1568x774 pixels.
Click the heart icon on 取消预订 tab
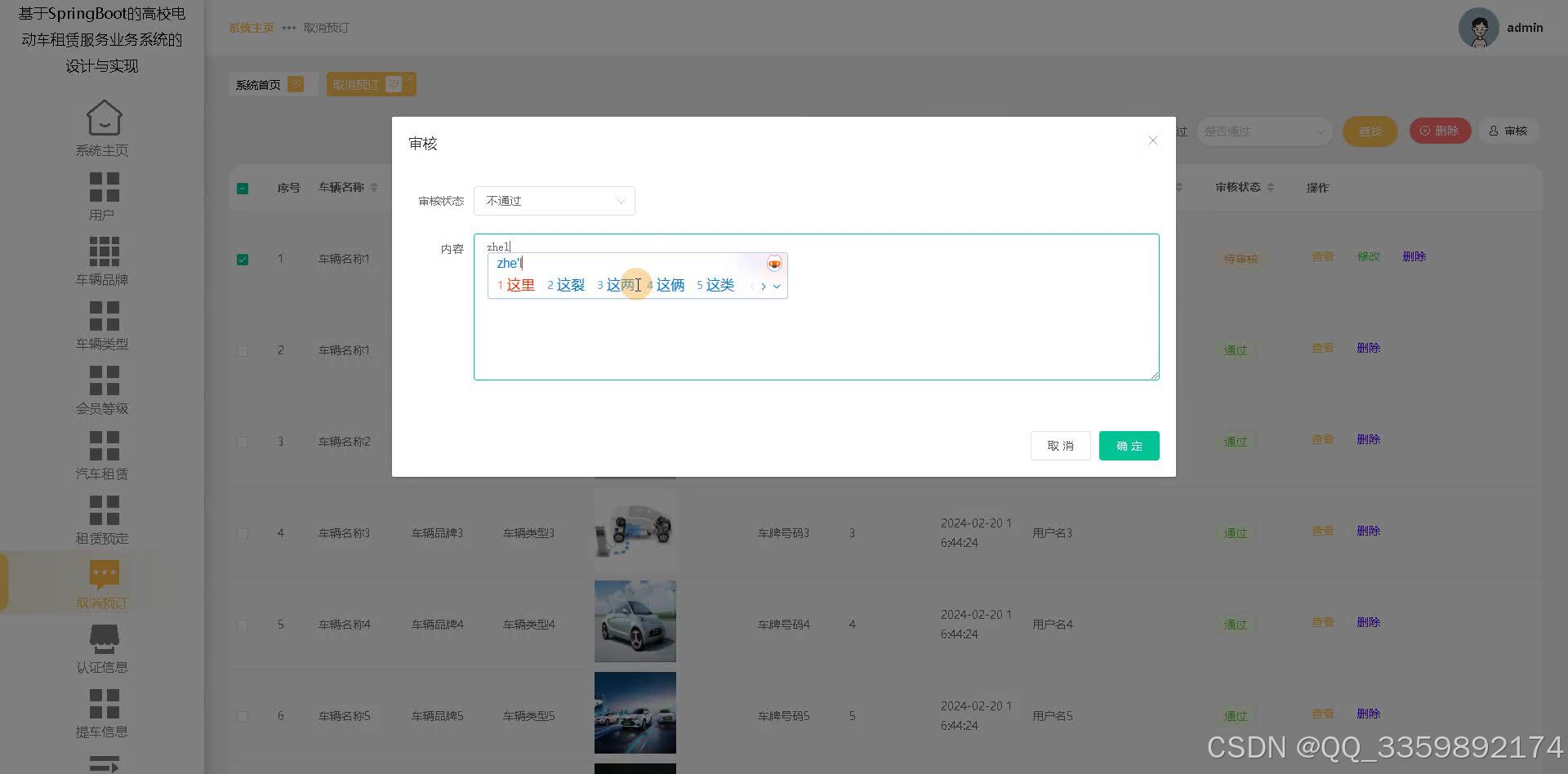coord(394,84)
